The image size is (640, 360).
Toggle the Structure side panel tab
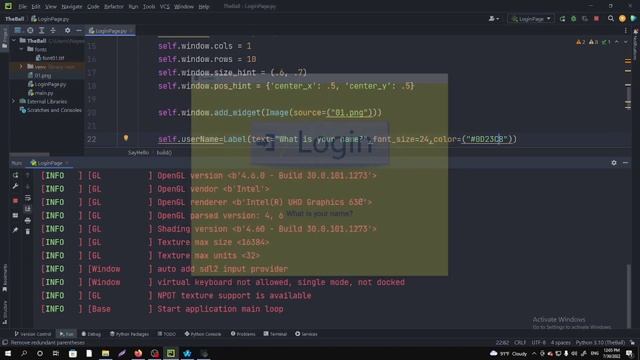4,312
